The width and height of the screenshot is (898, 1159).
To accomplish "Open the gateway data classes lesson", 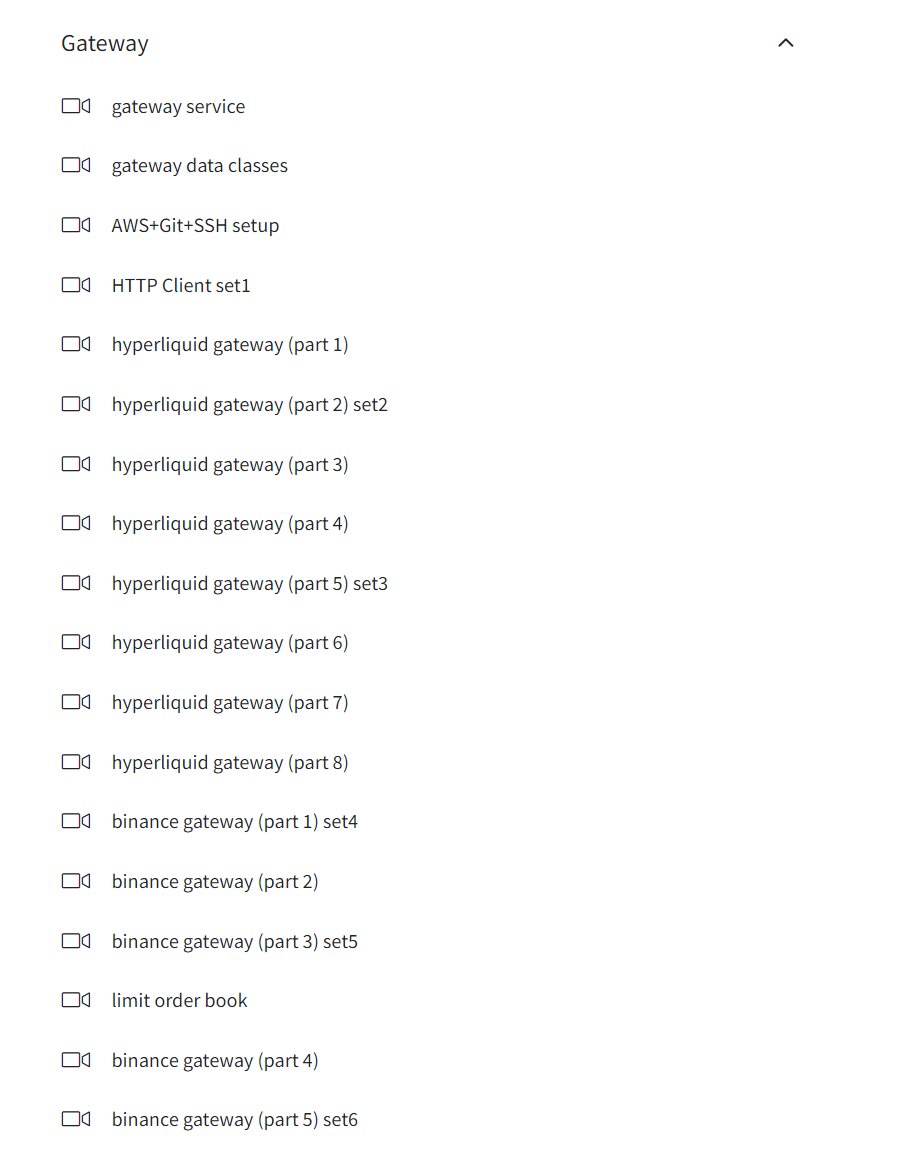I will click(x=200, y=166).
